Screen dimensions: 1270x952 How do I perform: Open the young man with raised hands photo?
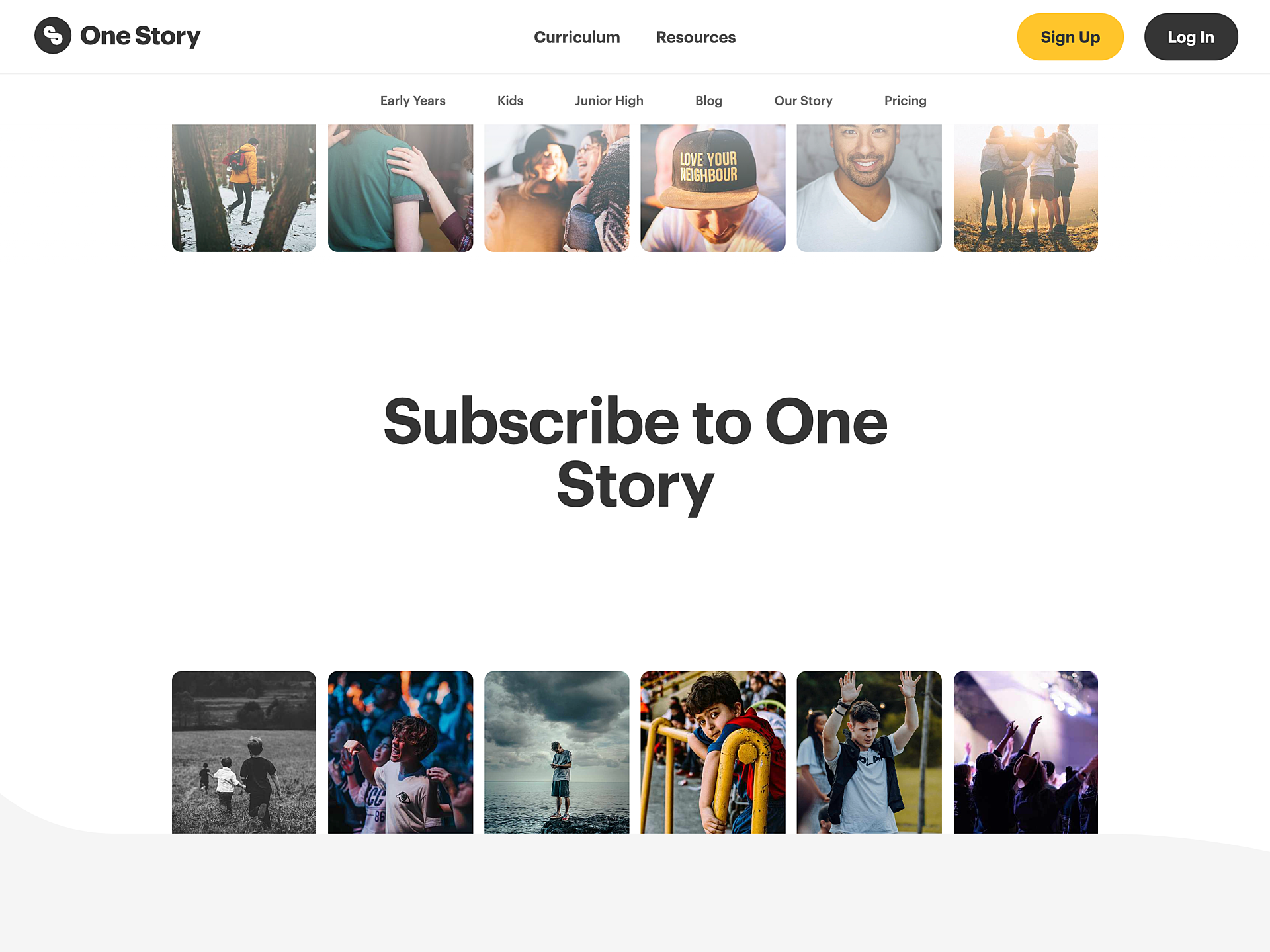click(x=869, y=752)
